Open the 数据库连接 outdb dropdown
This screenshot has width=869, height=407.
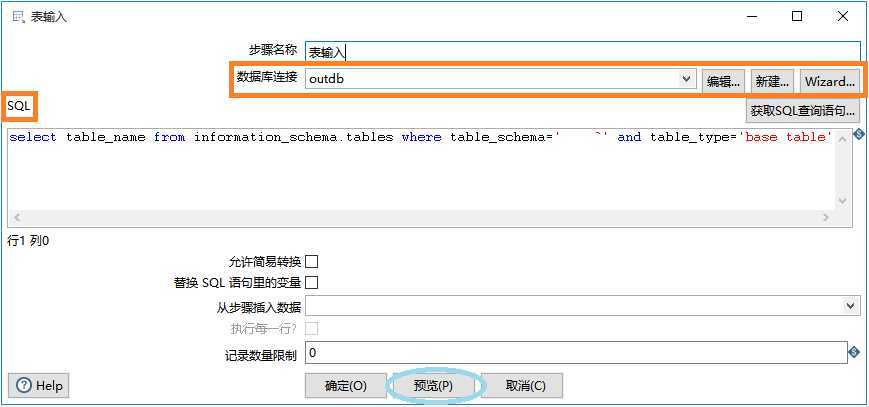coord(687,79)
